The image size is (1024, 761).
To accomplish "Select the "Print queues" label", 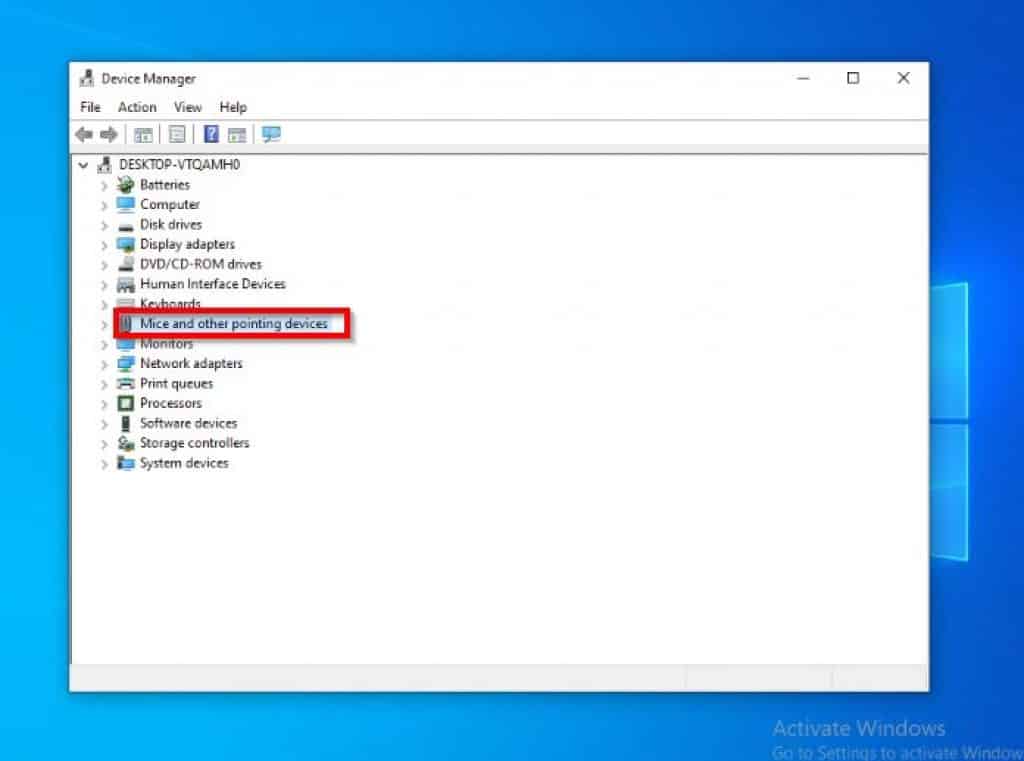I will coord(176,383).
